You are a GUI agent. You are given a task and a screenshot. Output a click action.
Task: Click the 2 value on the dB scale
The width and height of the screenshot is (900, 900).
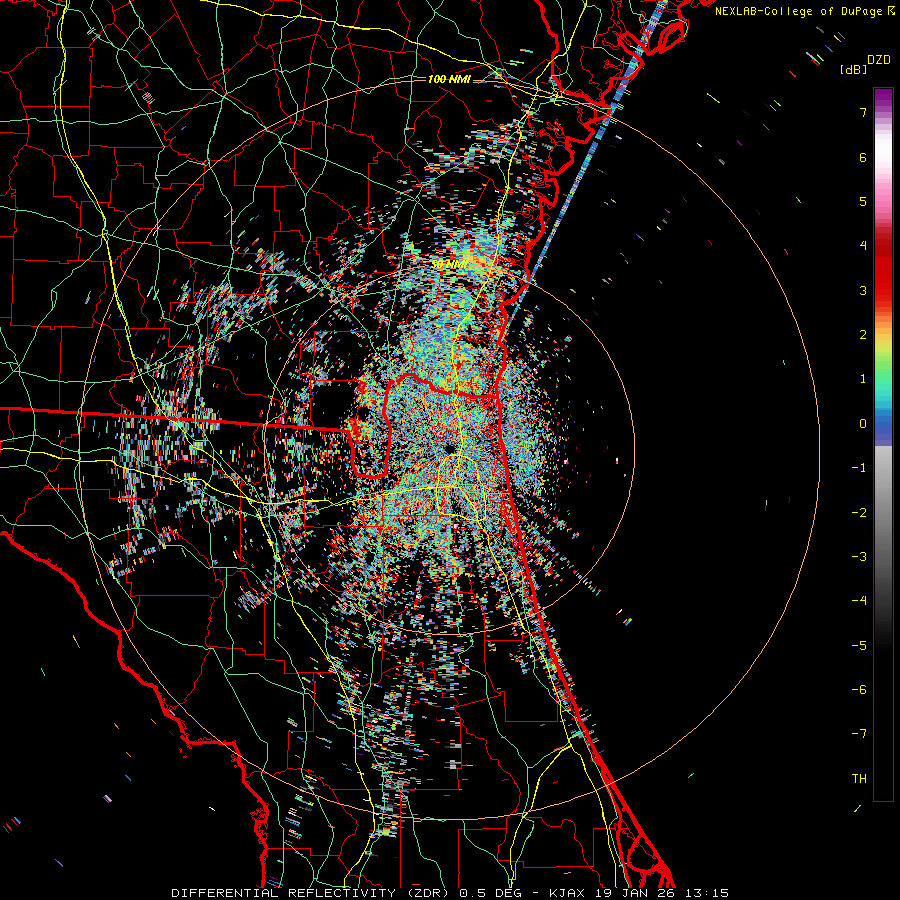coord(863,335)
